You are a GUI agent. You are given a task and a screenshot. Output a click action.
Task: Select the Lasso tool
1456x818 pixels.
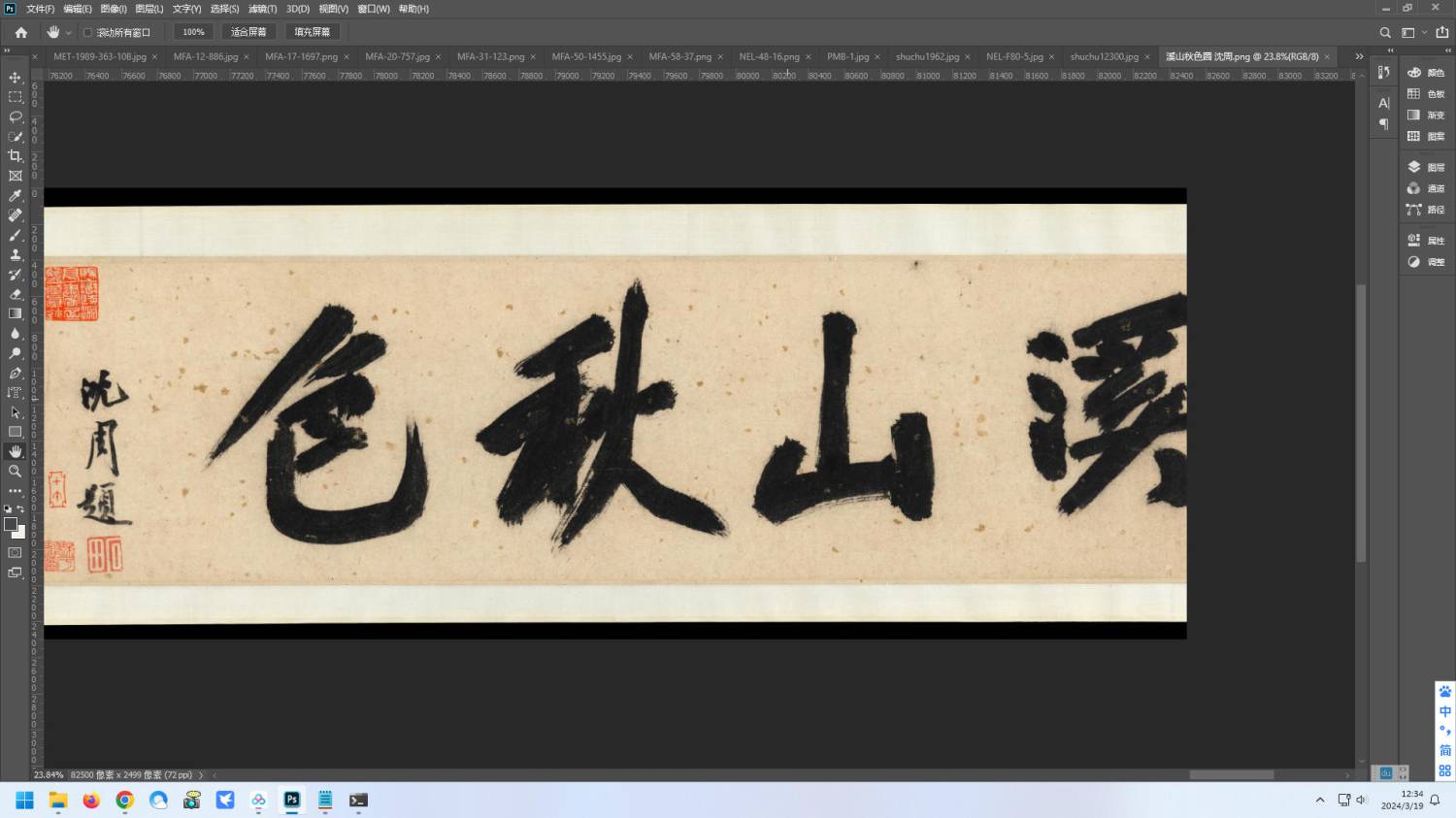[x=15, y=116]
